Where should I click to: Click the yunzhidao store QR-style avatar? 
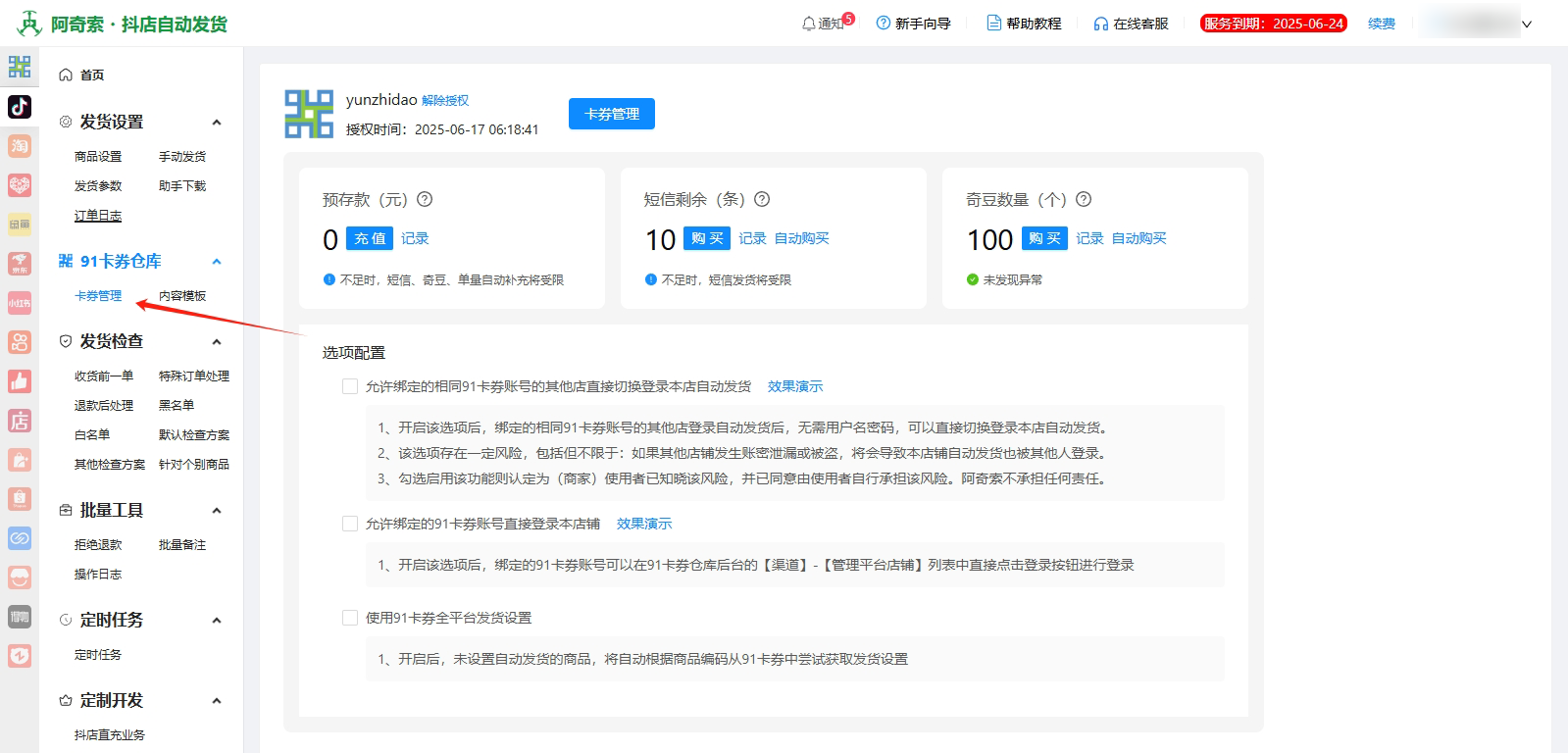309,114
